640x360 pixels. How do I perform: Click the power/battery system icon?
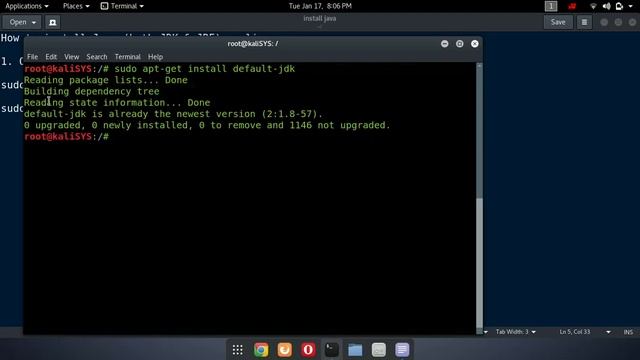point(619,6)
